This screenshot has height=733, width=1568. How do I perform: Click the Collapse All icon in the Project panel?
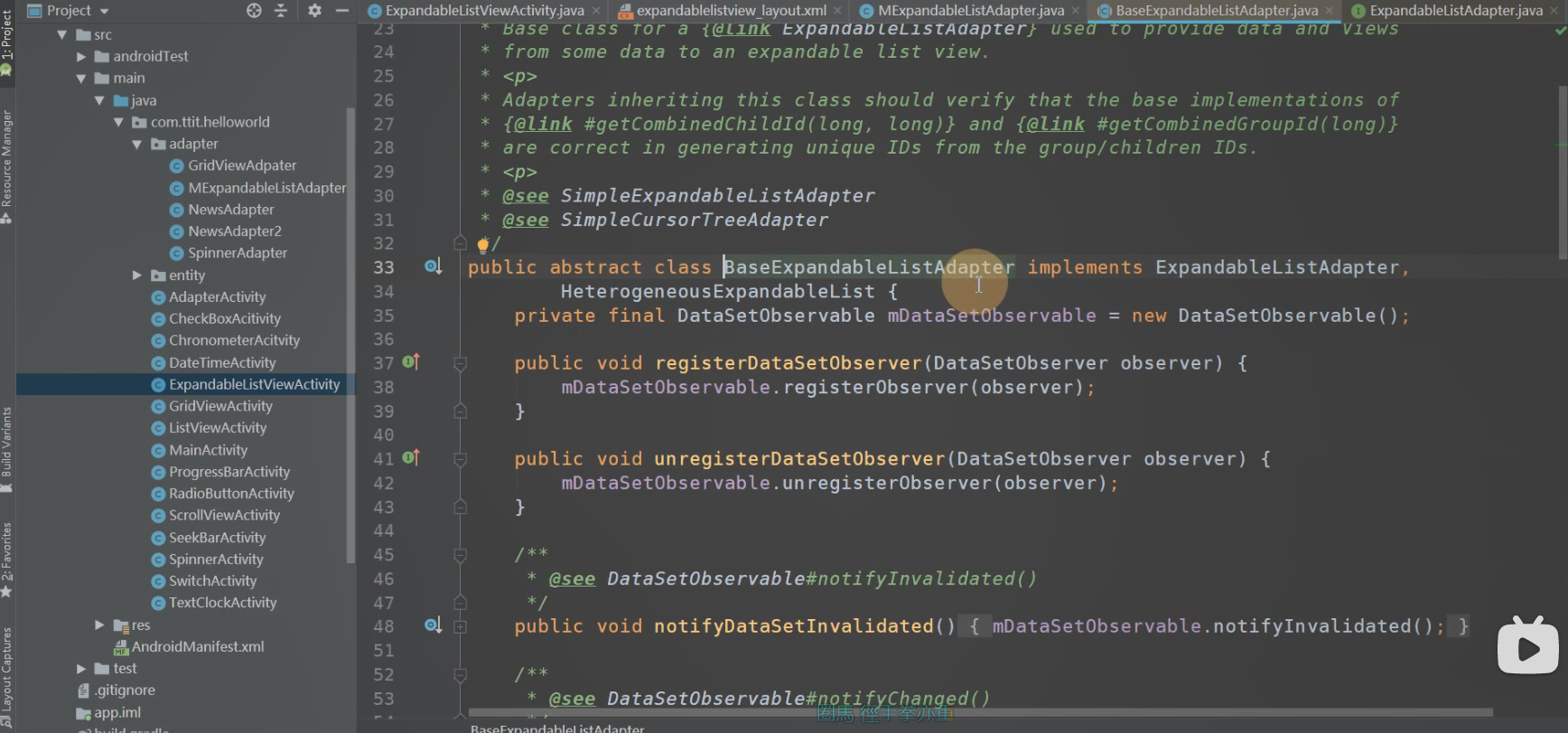point(281,11)
